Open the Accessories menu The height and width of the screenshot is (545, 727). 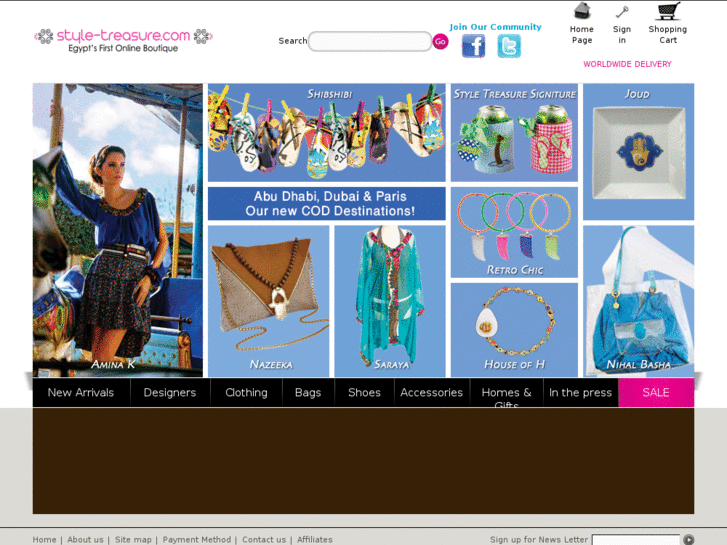click(x=432, y=393)
